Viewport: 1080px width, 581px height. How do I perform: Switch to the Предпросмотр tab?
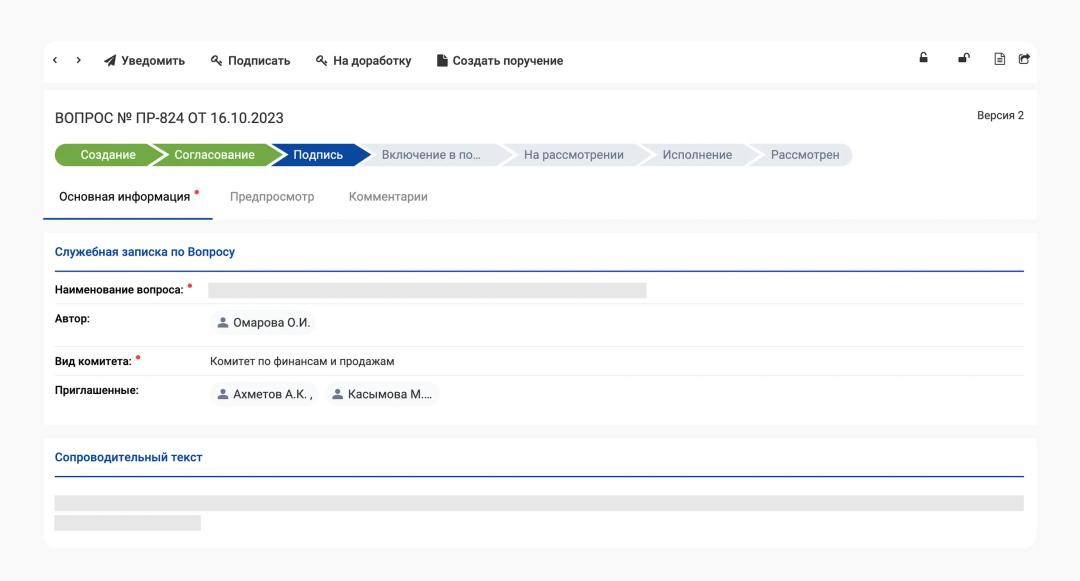(272, 197)
